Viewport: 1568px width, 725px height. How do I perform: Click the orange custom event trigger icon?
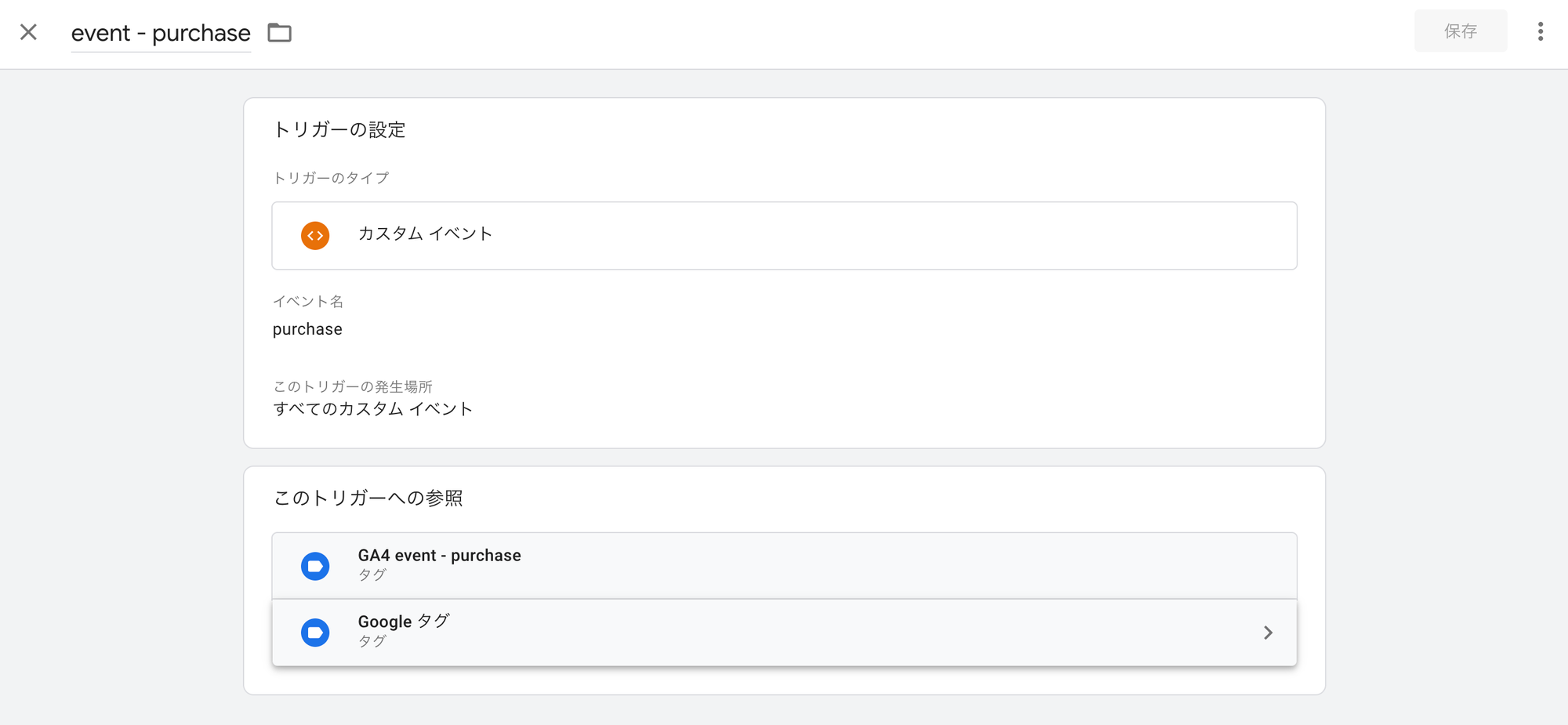(x=315, y=235)
